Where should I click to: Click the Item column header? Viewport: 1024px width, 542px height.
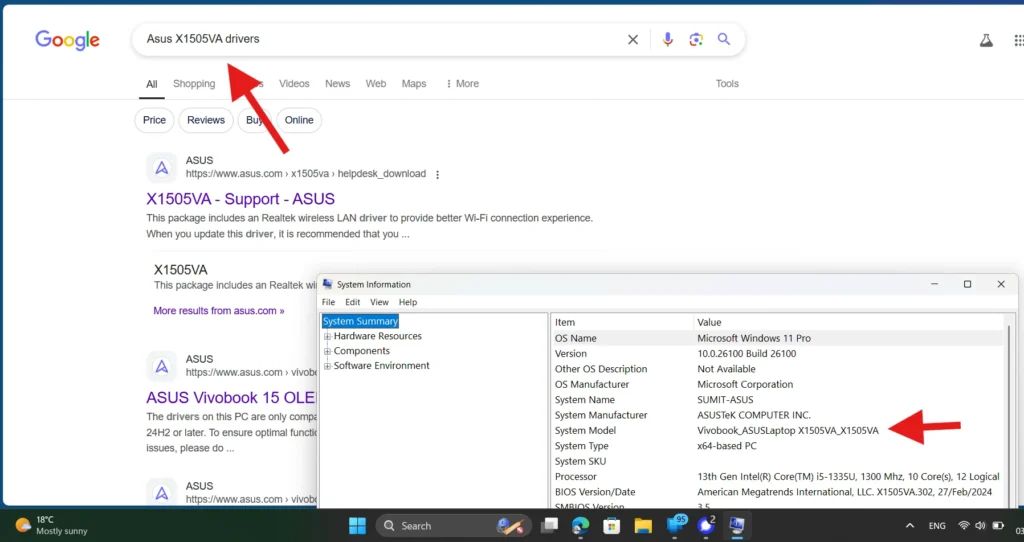(x=622, y=322)
